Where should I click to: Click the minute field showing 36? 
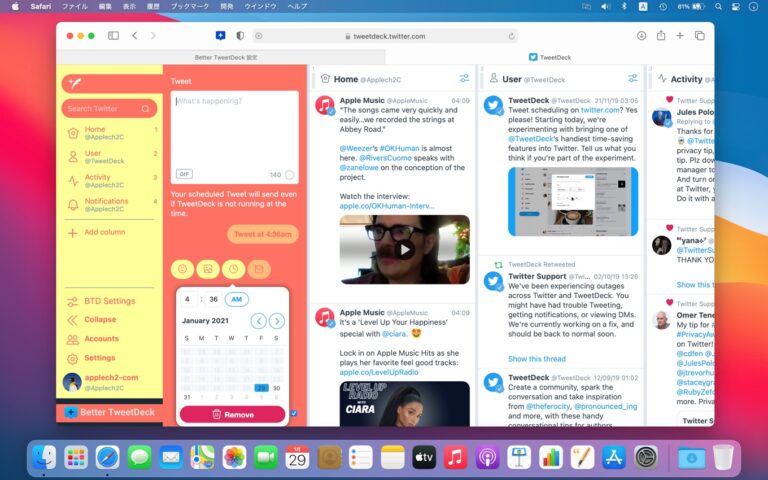213,299
